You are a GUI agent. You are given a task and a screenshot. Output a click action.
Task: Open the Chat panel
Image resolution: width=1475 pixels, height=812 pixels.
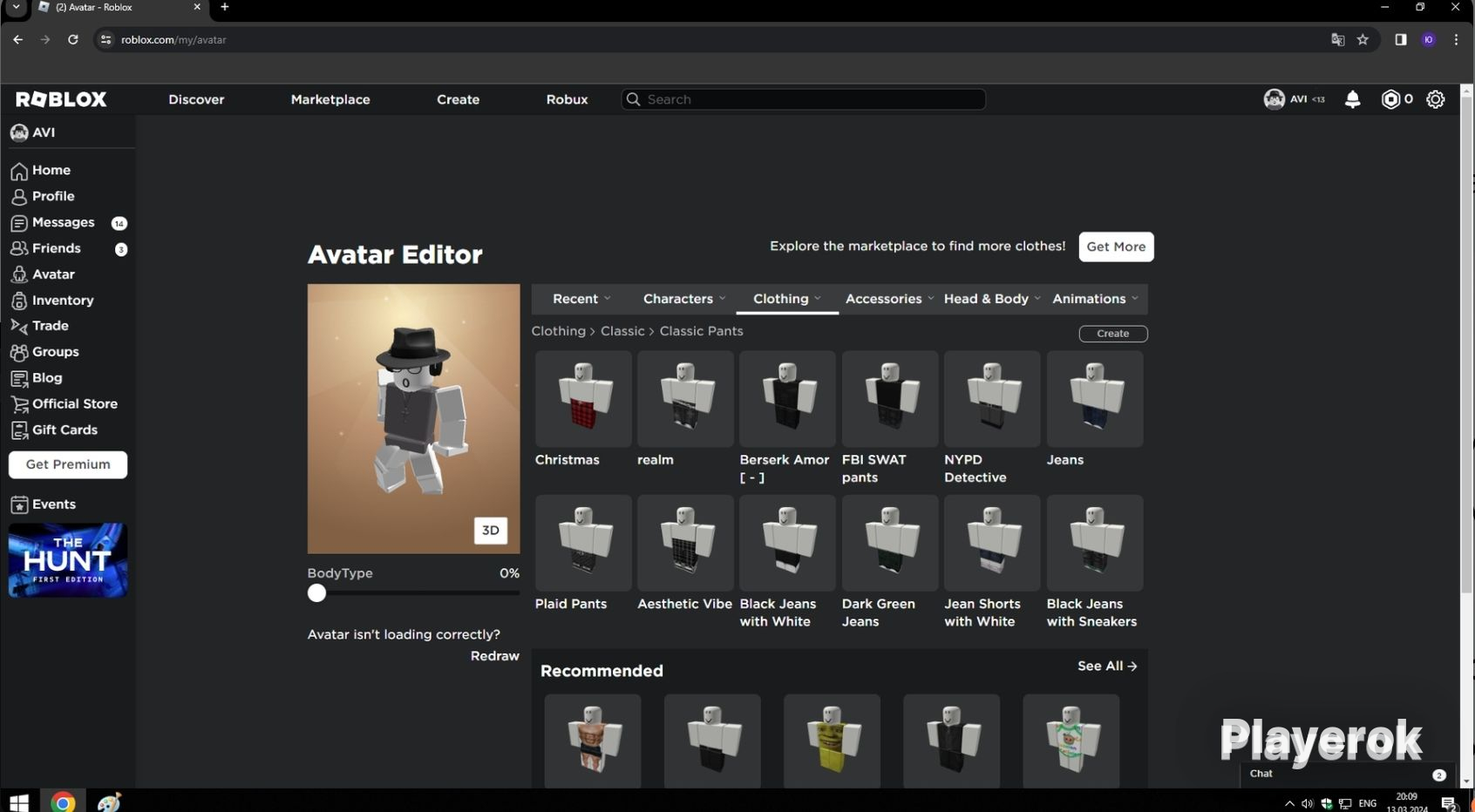1348,774
